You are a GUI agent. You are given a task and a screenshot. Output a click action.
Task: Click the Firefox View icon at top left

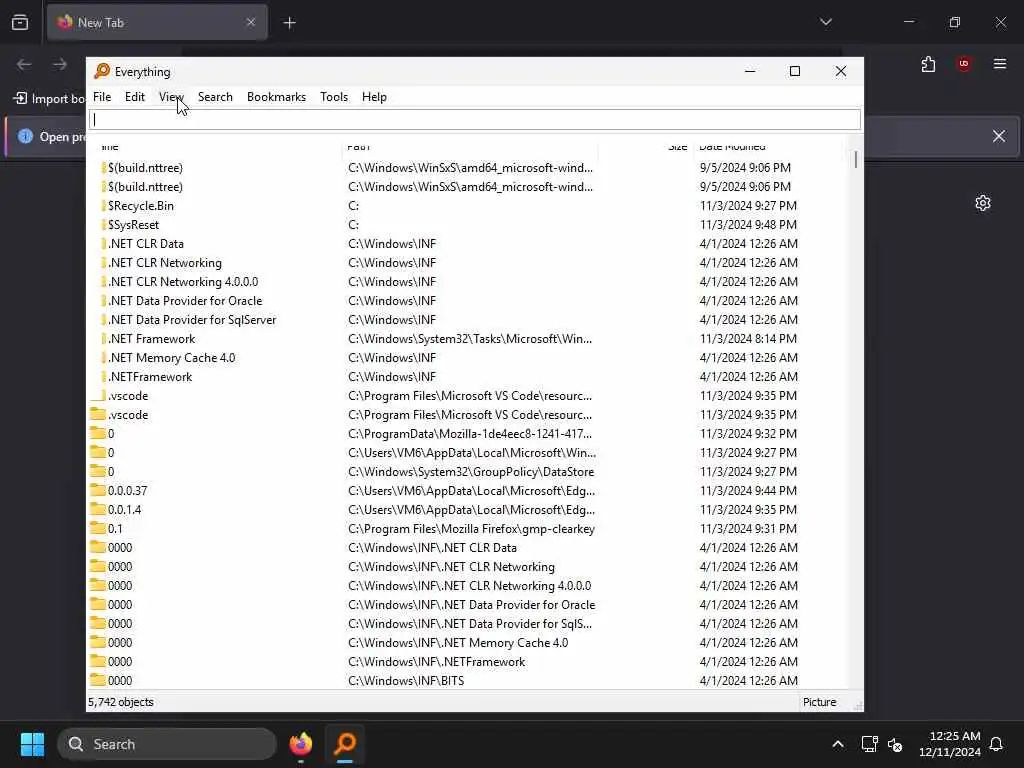[x=20, y=22]
